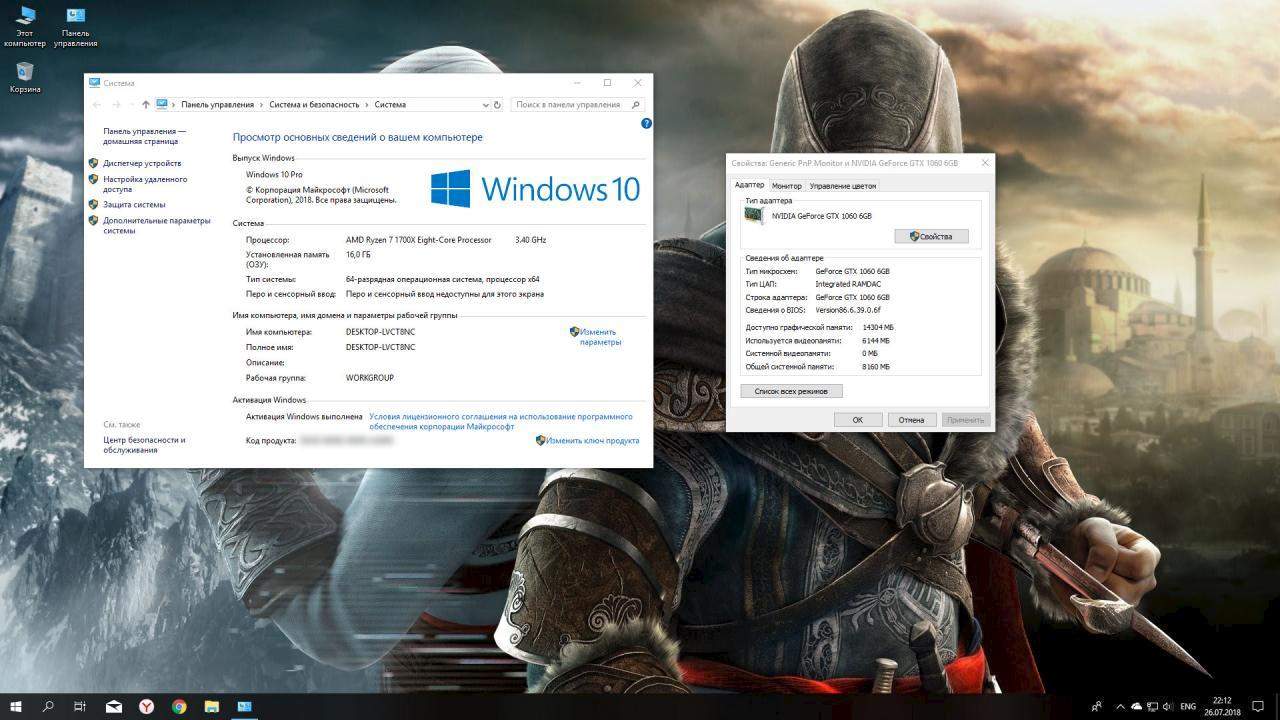The height and width of the screenshot is (720, 1280).
Task: Switch to 'Управление цветом' tab
Action: (x=842, y=186)
